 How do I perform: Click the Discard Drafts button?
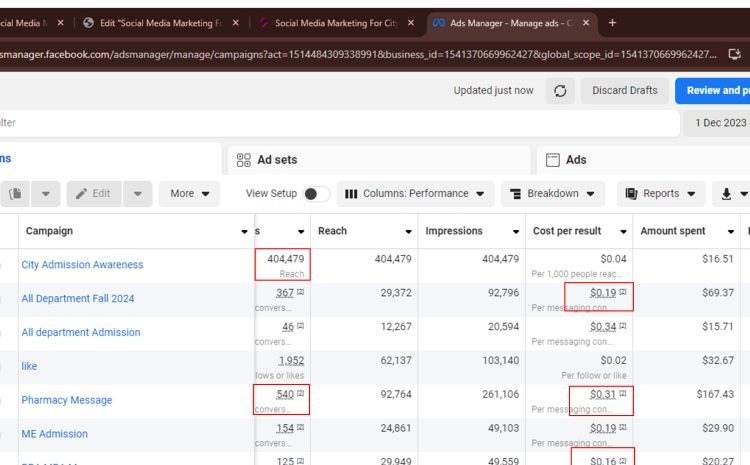point(624,91)
